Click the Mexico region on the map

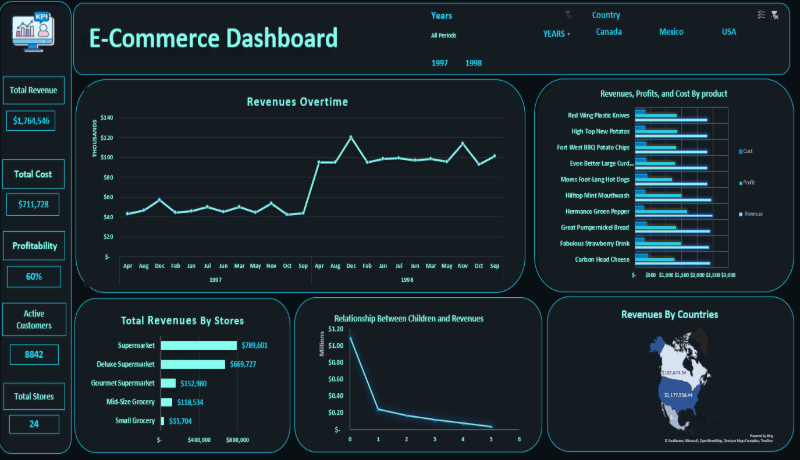click(x=672, y=416)
